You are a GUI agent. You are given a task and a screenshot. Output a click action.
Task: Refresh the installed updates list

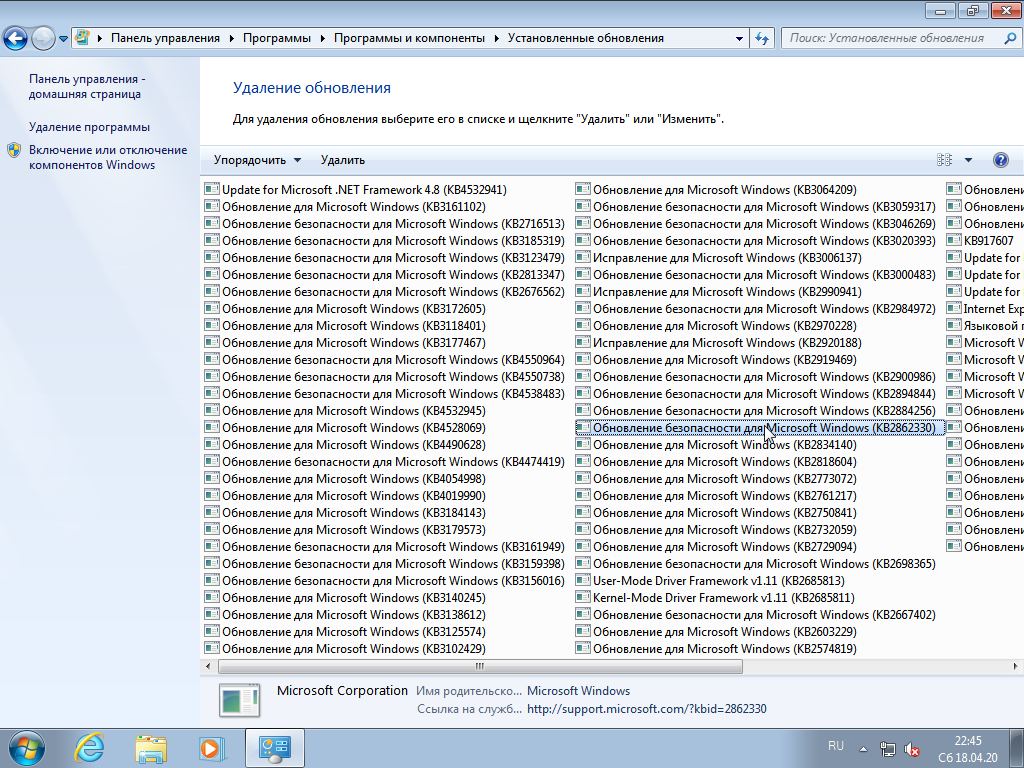tap(762, 38)
